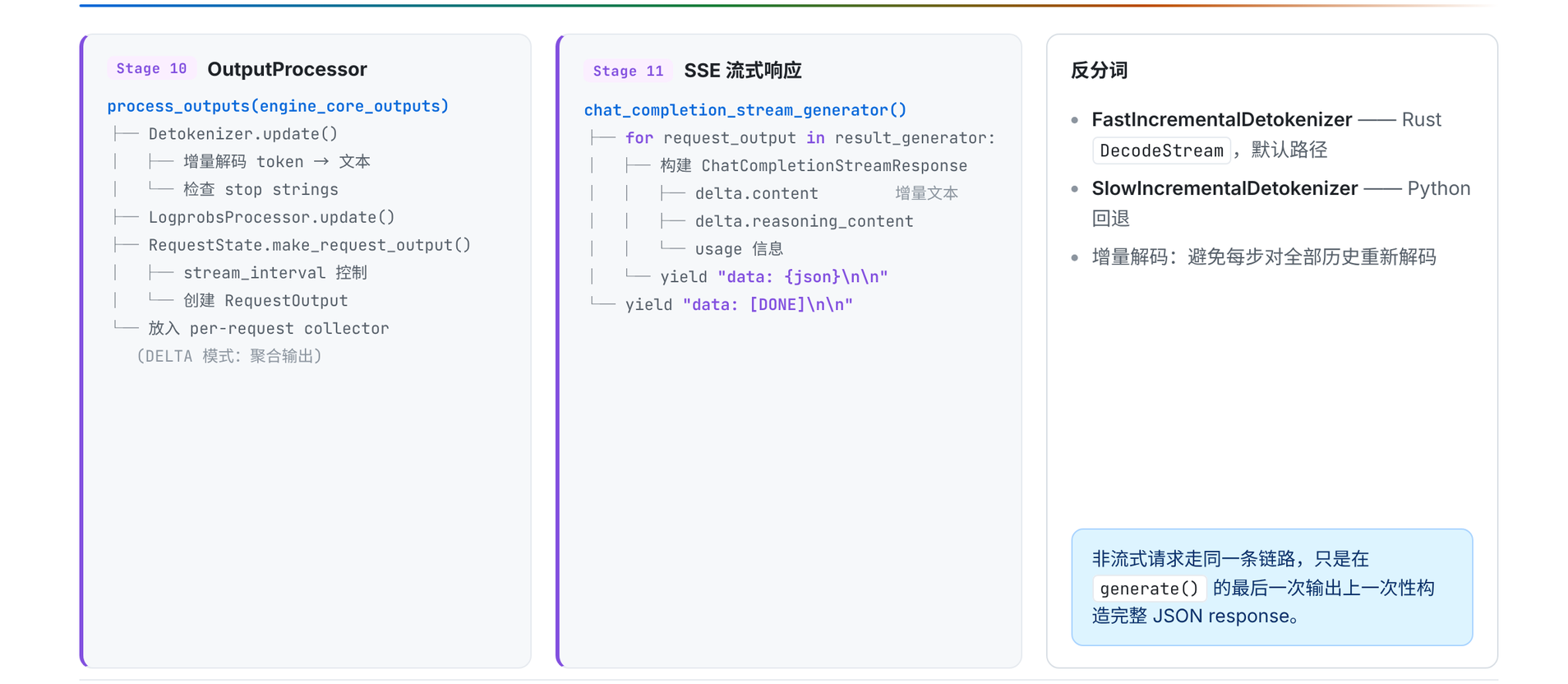Click the SSE 流式响应 heading
The height and width of the screenshot is (684, 1568).
click(x=743, y=71)
